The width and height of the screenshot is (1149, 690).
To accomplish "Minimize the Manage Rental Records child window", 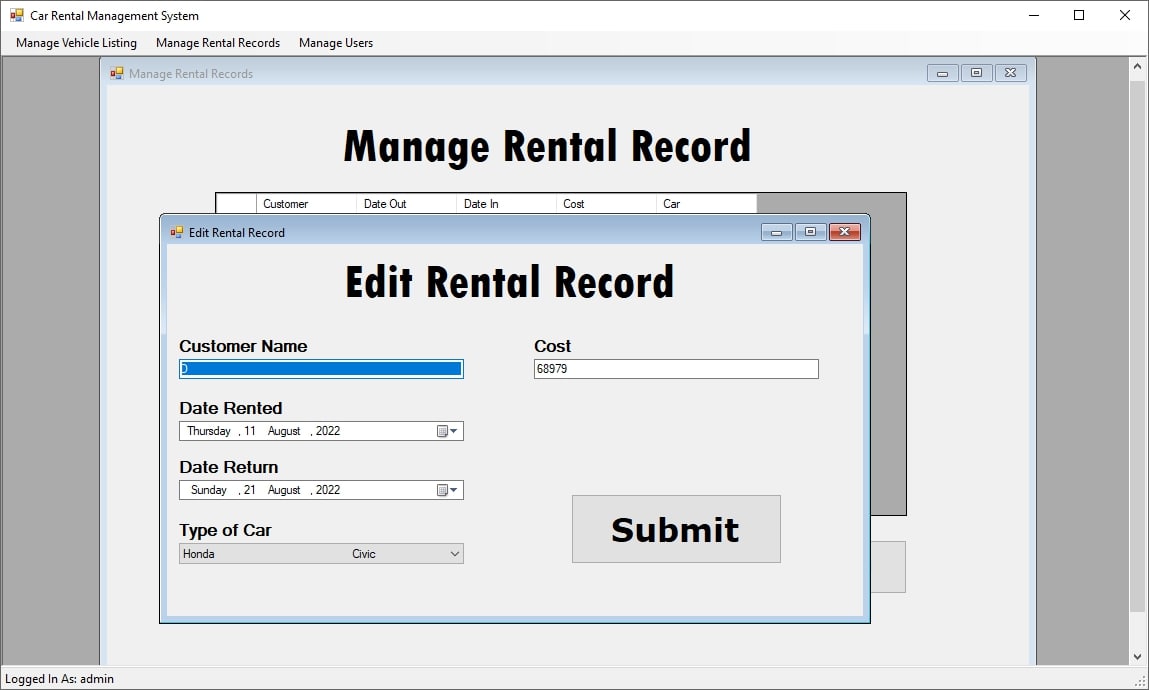I will pos(942,73).
